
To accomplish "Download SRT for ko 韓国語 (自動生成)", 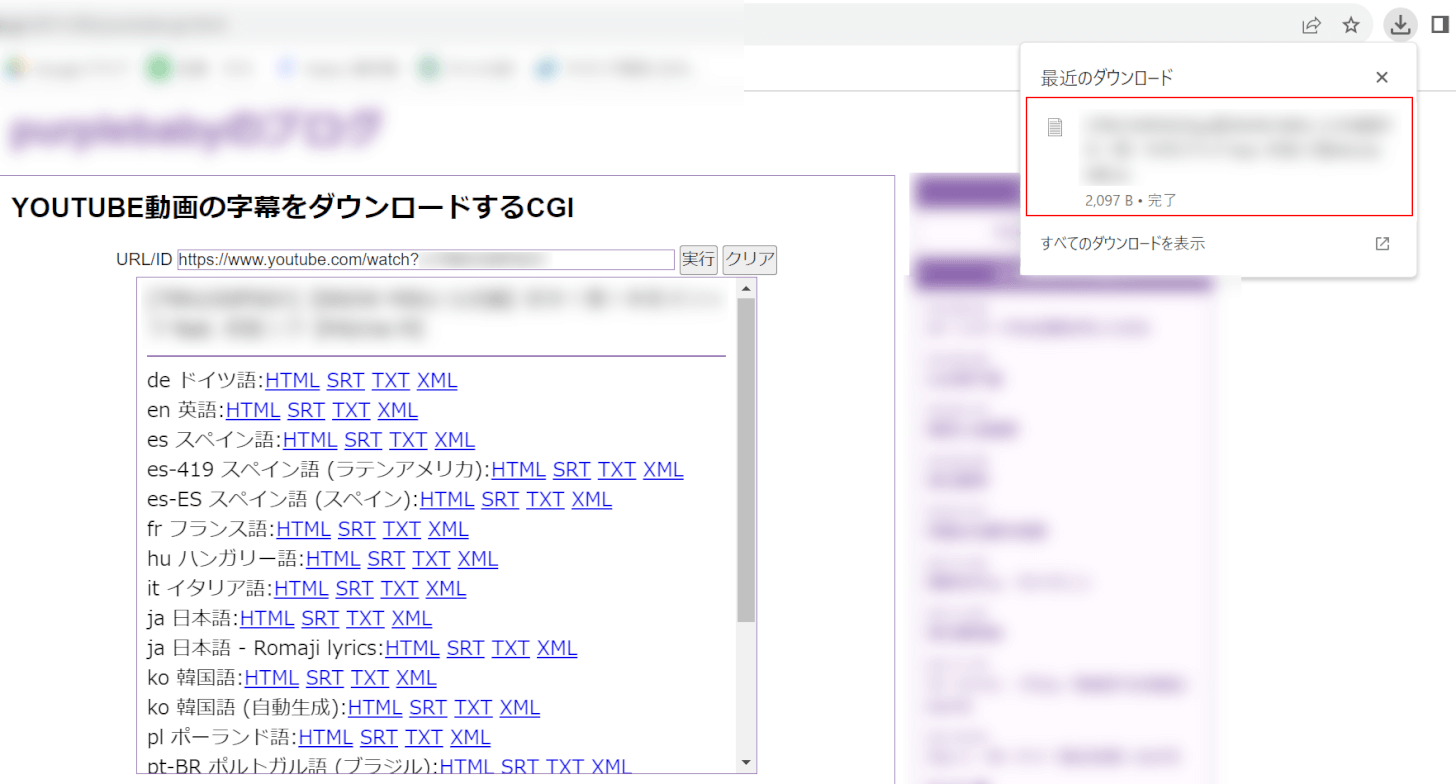I will click(x=428, y=707).
